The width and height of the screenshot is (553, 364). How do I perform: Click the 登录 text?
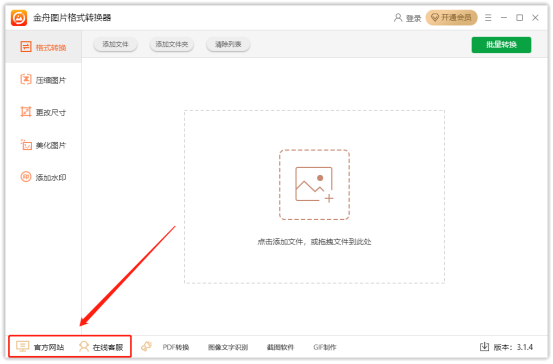point(413,18)
